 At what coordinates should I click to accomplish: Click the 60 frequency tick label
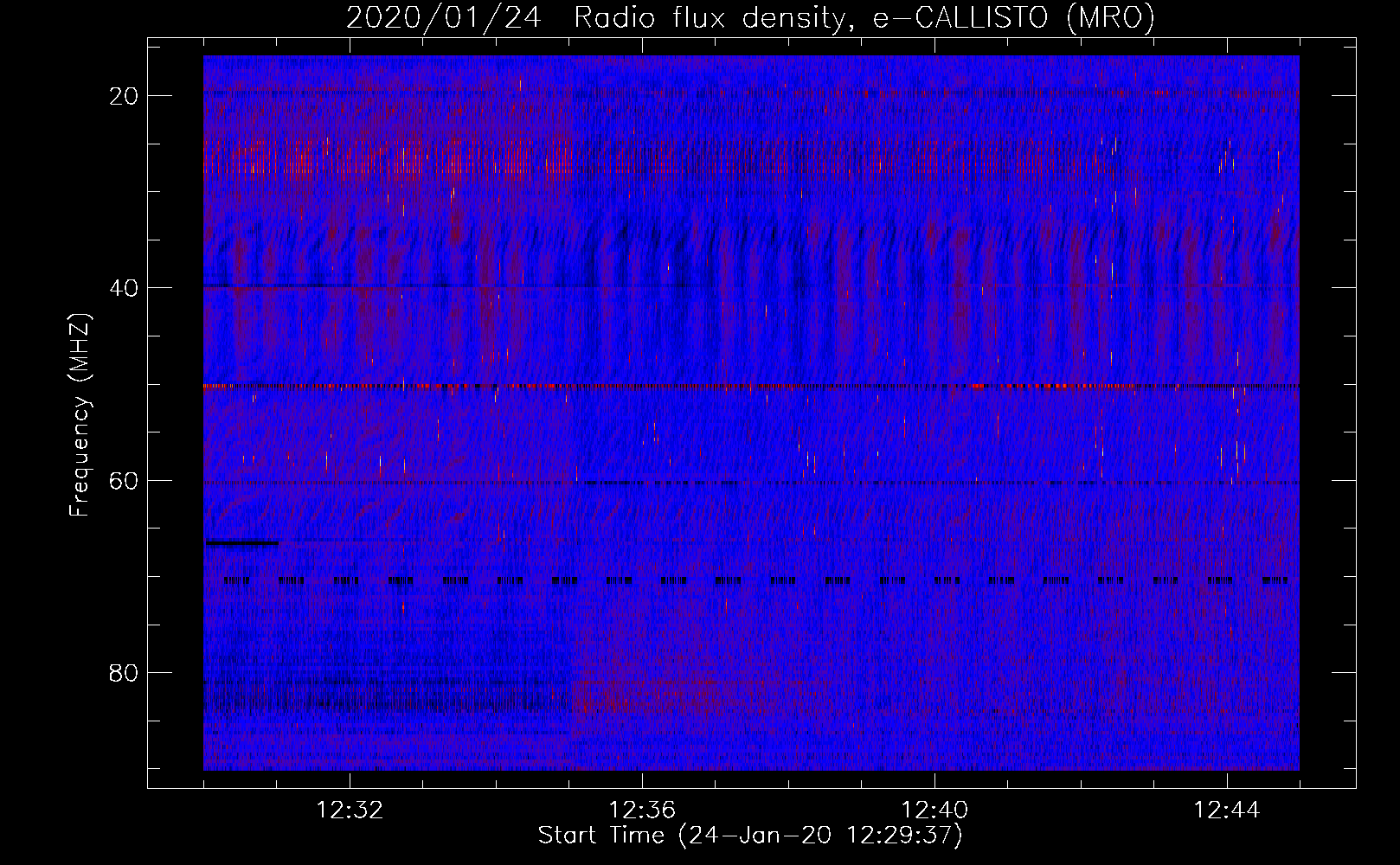click(x=125, y=481)
